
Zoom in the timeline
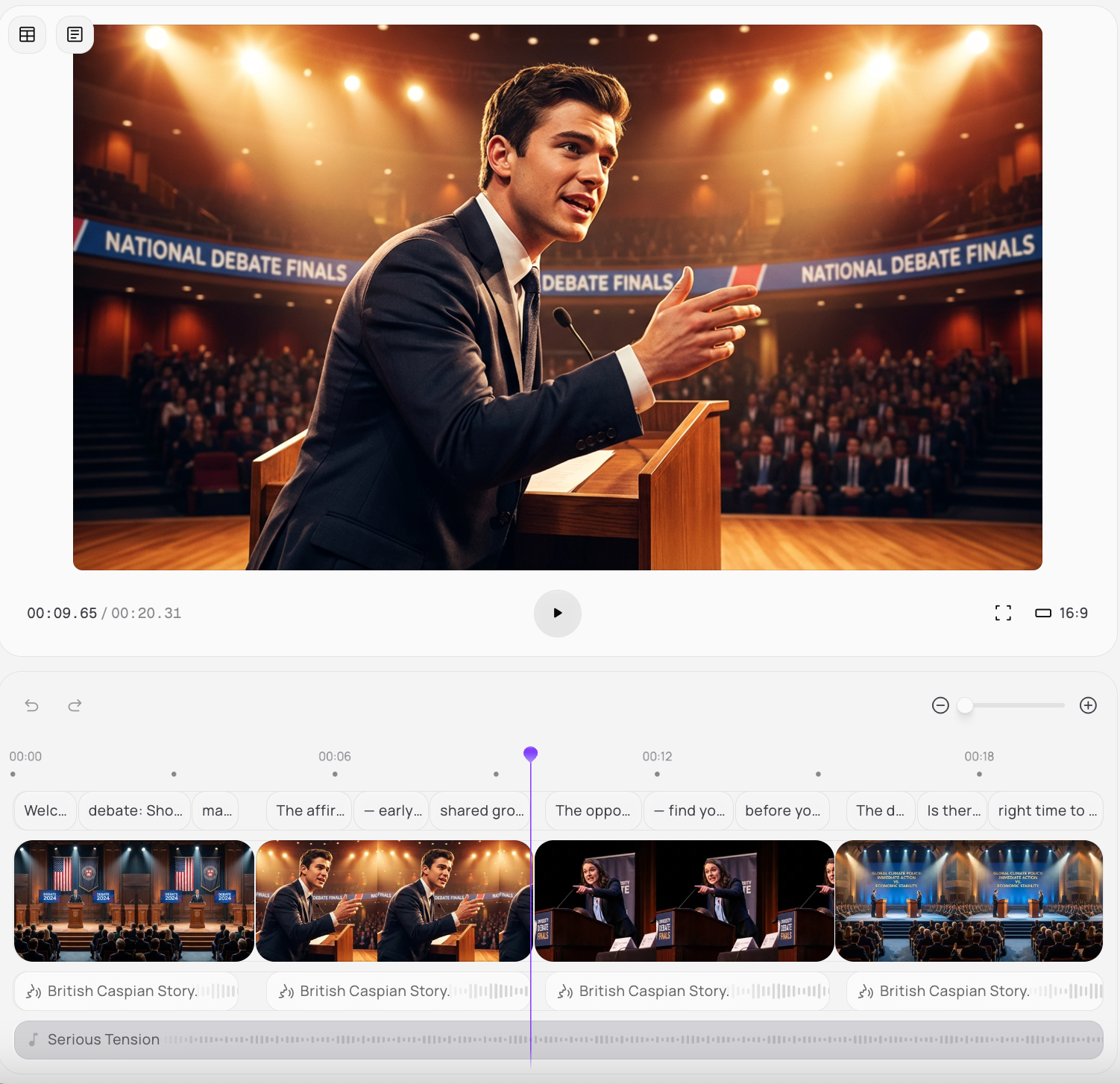pos(1088,705)
